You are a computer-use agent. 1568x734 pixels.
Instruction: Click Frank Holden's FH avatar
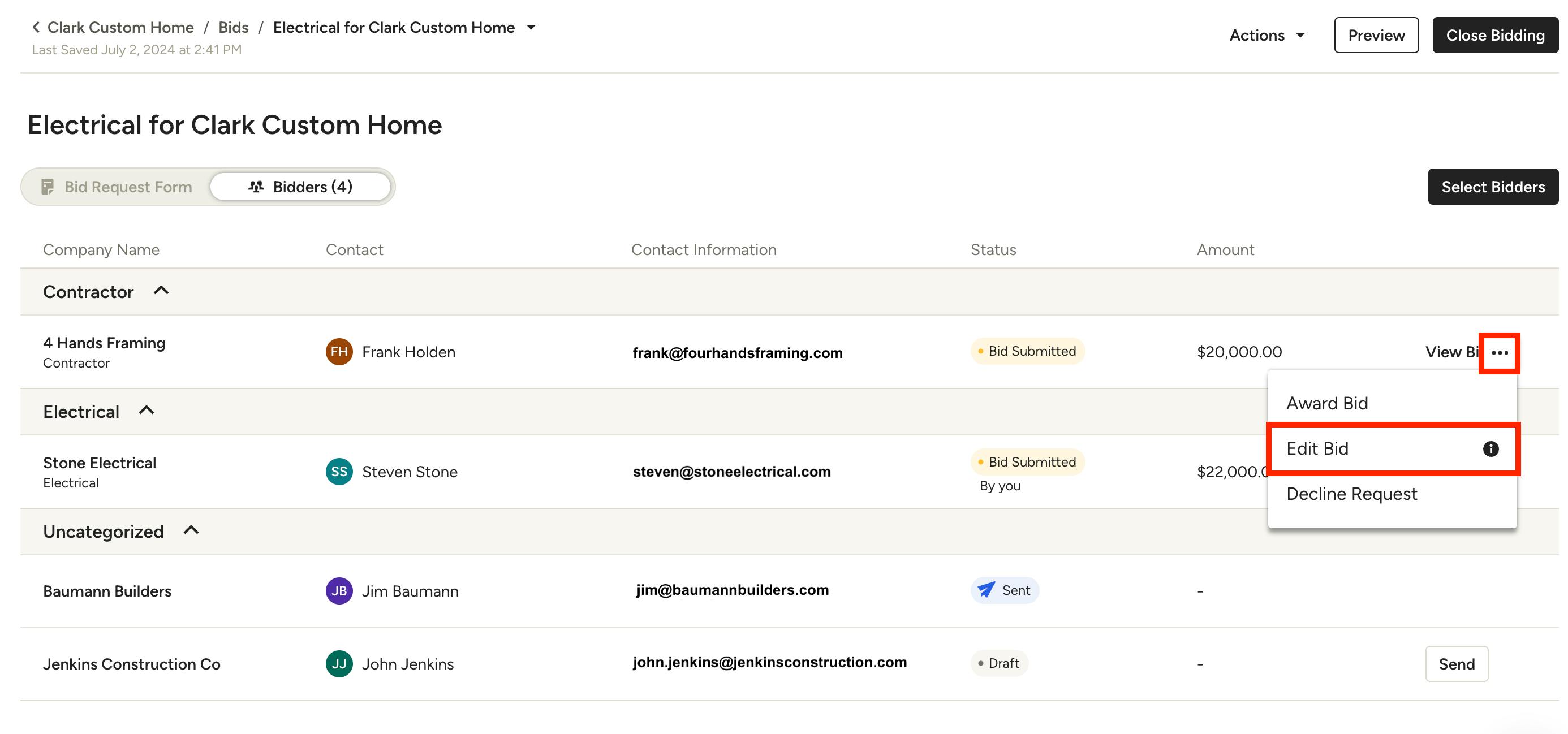click(x=339, y=352)
